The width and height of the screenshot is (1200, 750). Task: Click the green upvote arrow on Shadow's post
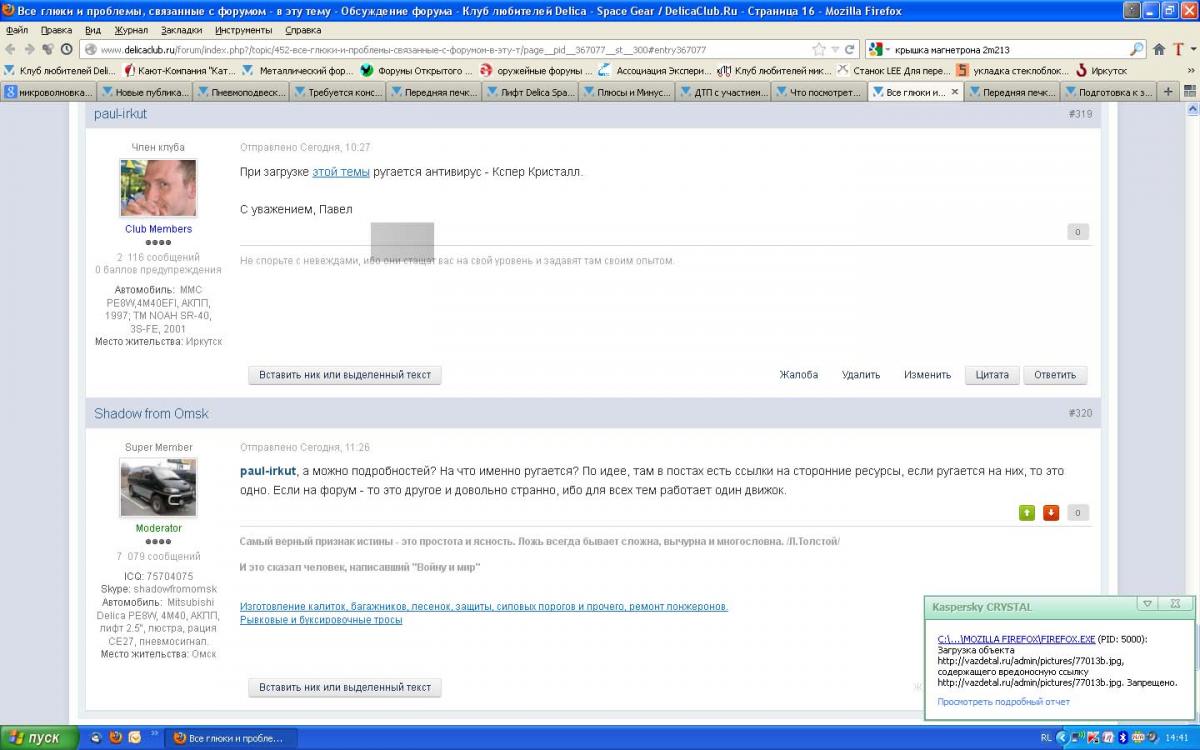1026,513
